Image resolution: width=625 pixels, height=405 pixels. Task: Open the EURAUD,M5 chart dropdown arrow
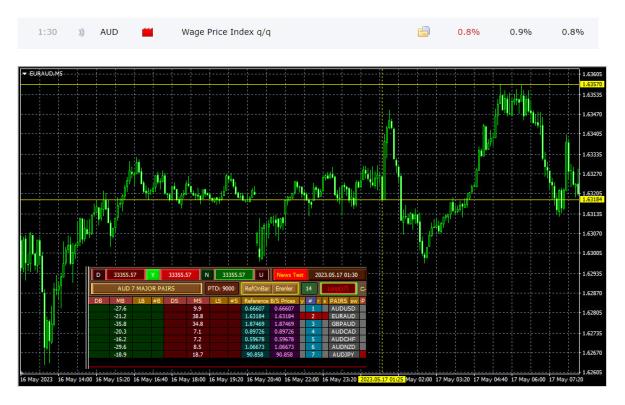(25, 74)
